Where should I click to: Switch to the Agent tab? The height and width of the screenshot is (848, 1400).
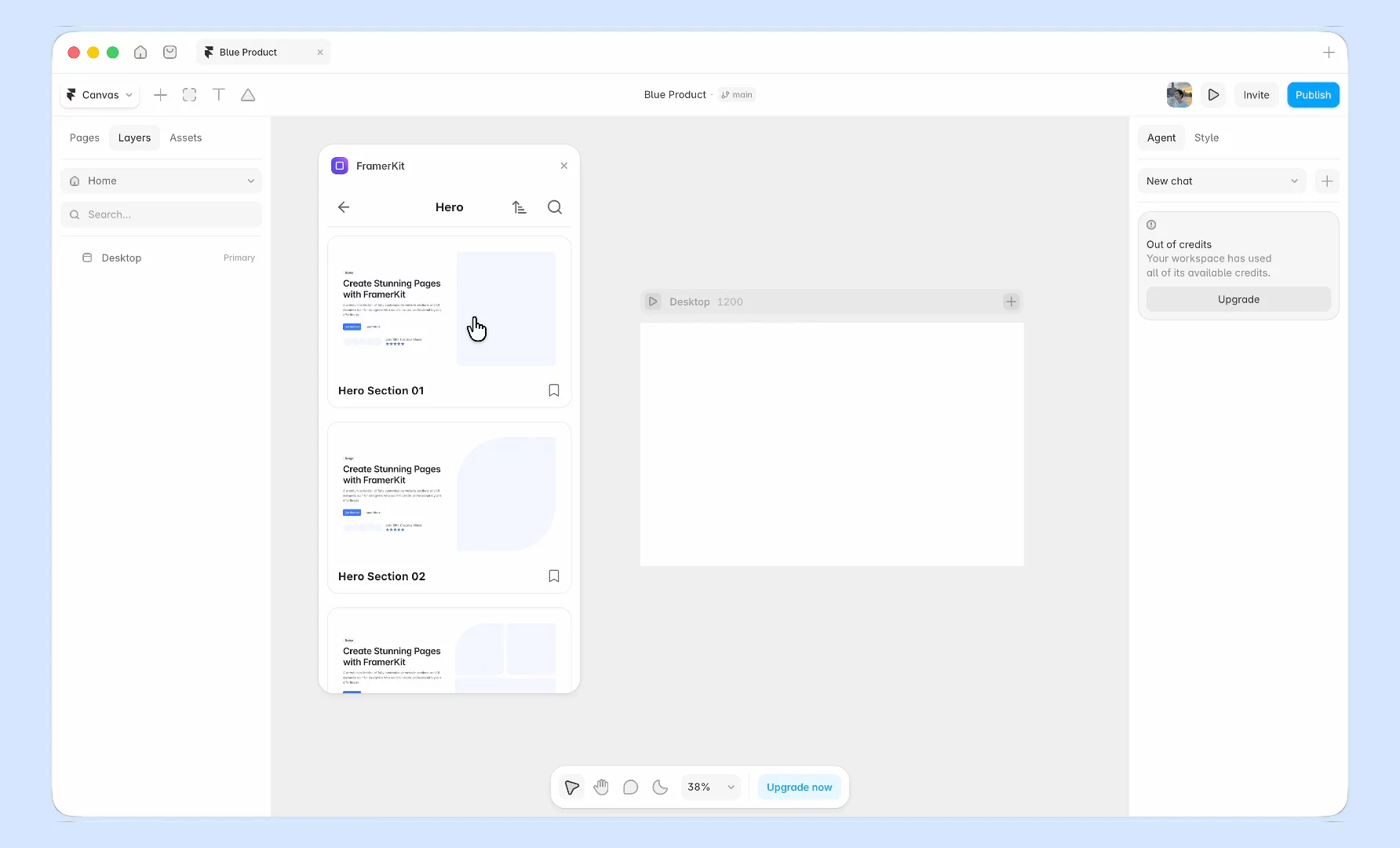1161,138
